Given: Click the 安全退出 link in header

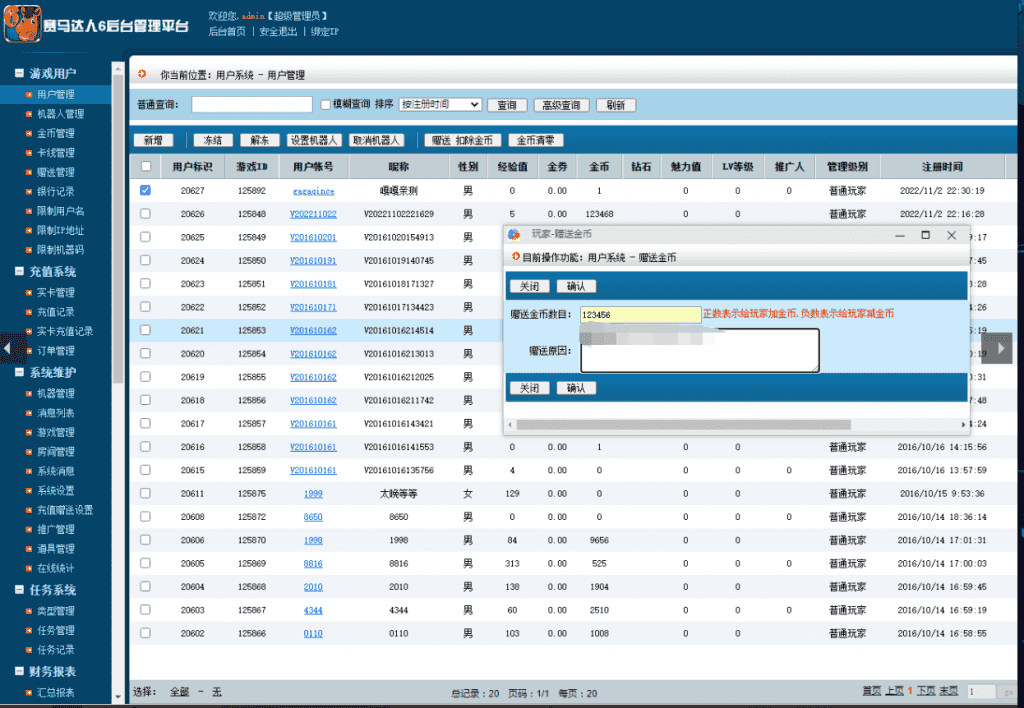Looking at the screenshot, I should click(278, 31).
